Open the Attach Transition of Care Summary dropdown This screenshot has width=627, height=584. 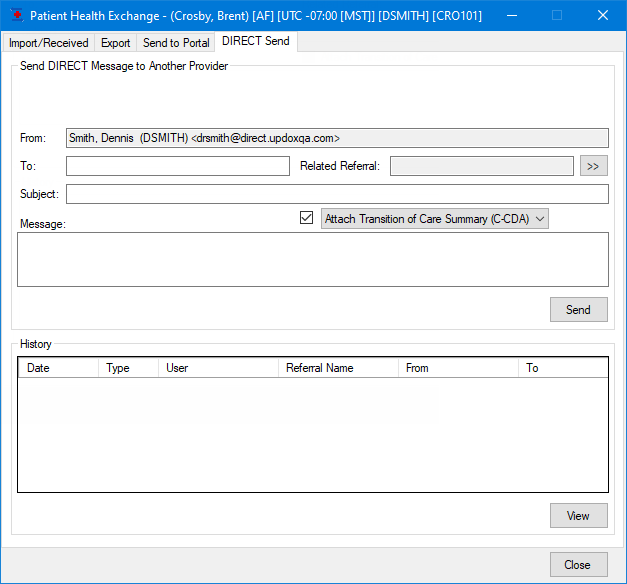coord(435,219)
